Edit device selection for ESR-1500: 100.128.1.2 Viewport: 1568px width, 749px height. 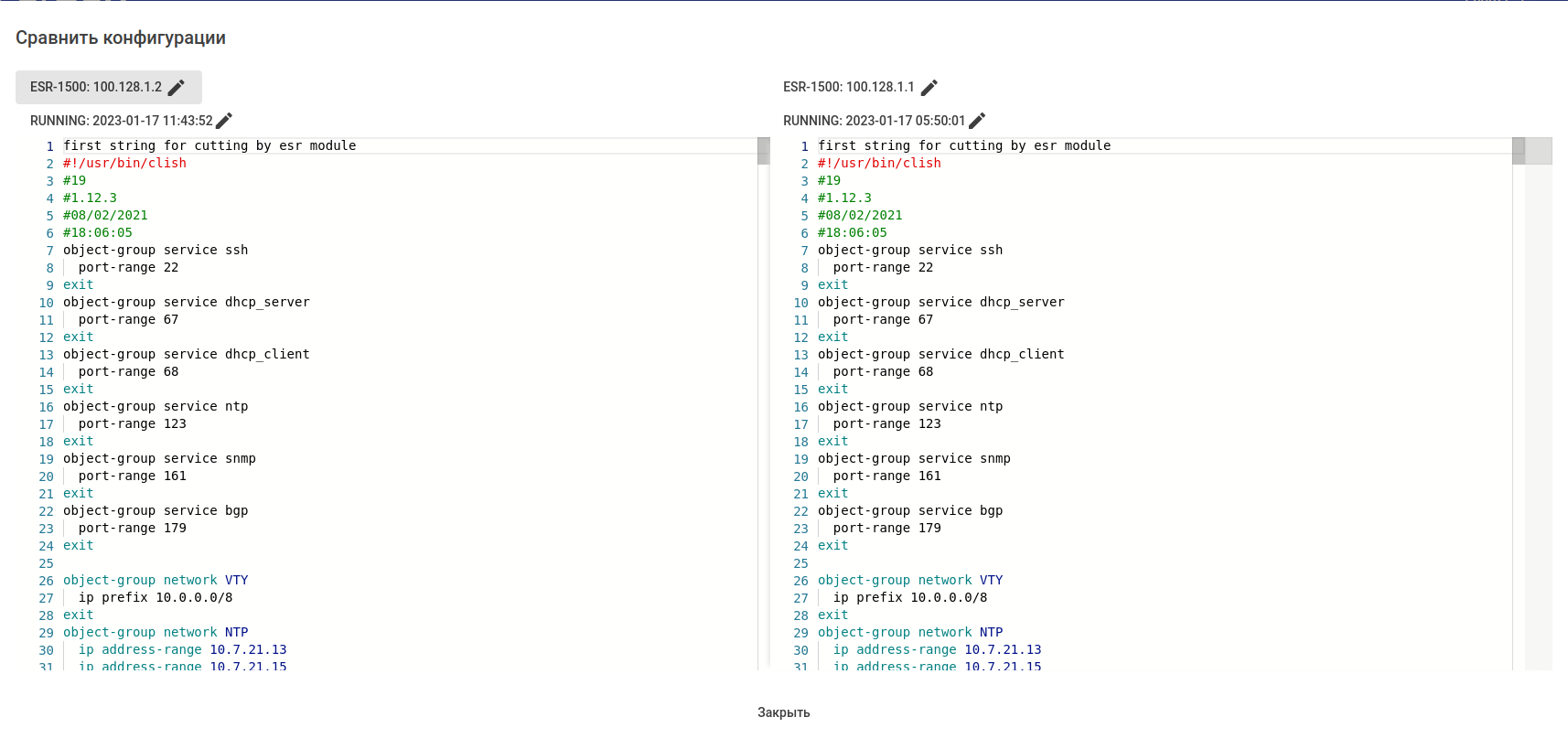coord(177,87)
